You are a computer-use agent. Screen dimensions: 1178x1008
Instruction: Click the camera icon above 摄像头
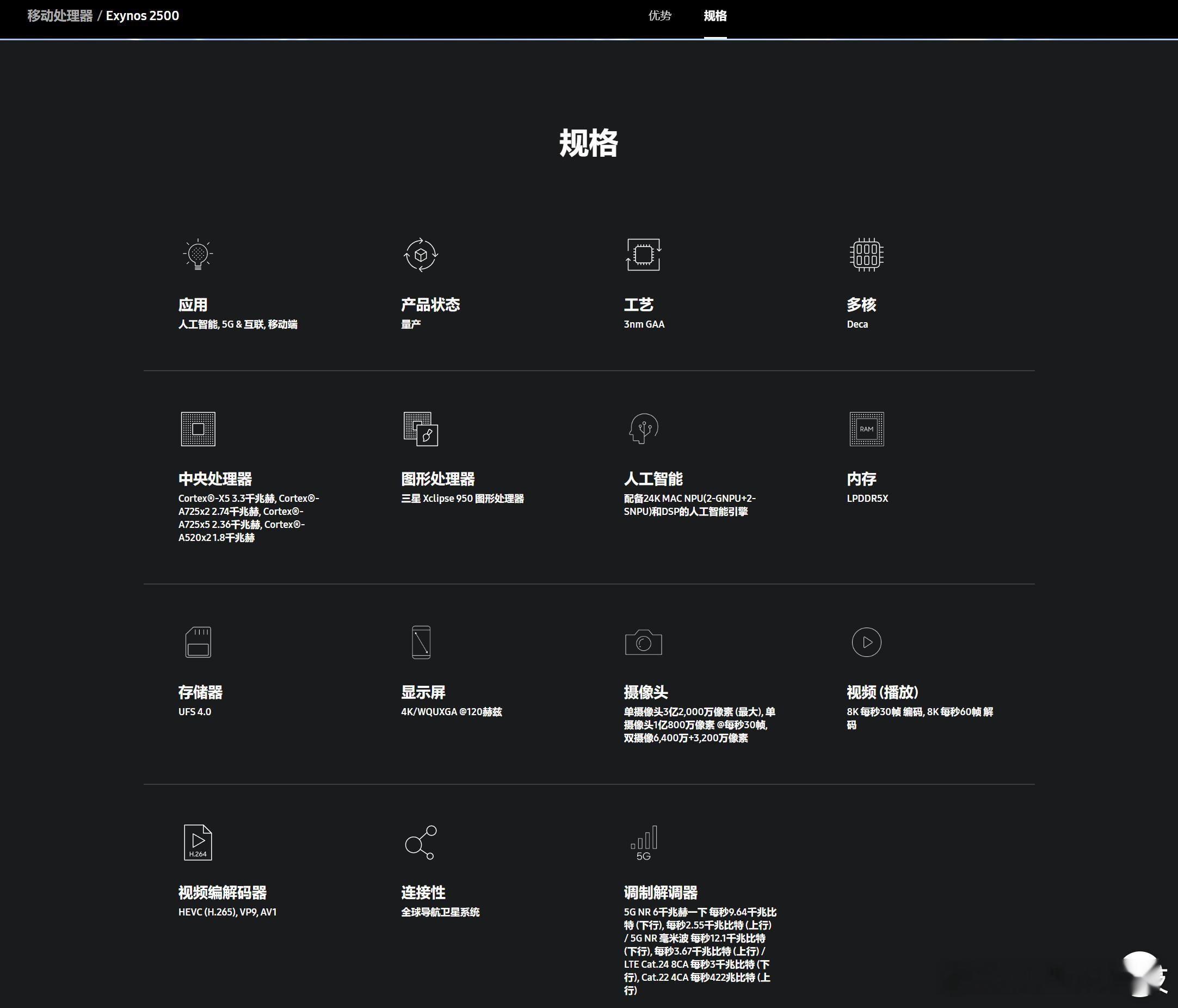coord(644,642)
